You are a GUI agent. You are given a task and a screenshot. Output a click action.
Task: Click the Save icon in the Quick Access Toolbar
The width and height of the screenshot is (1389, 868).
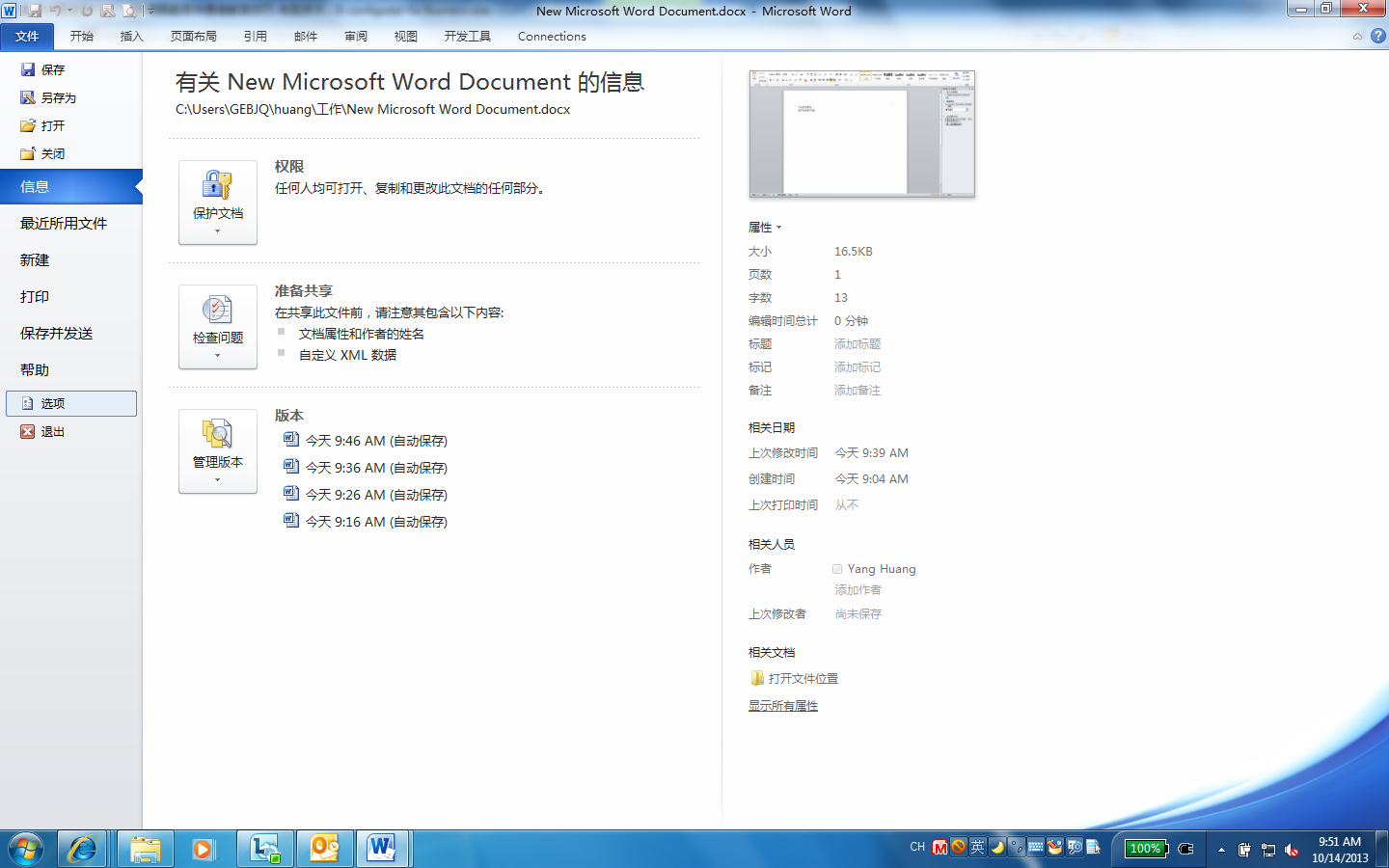(35, 11)
